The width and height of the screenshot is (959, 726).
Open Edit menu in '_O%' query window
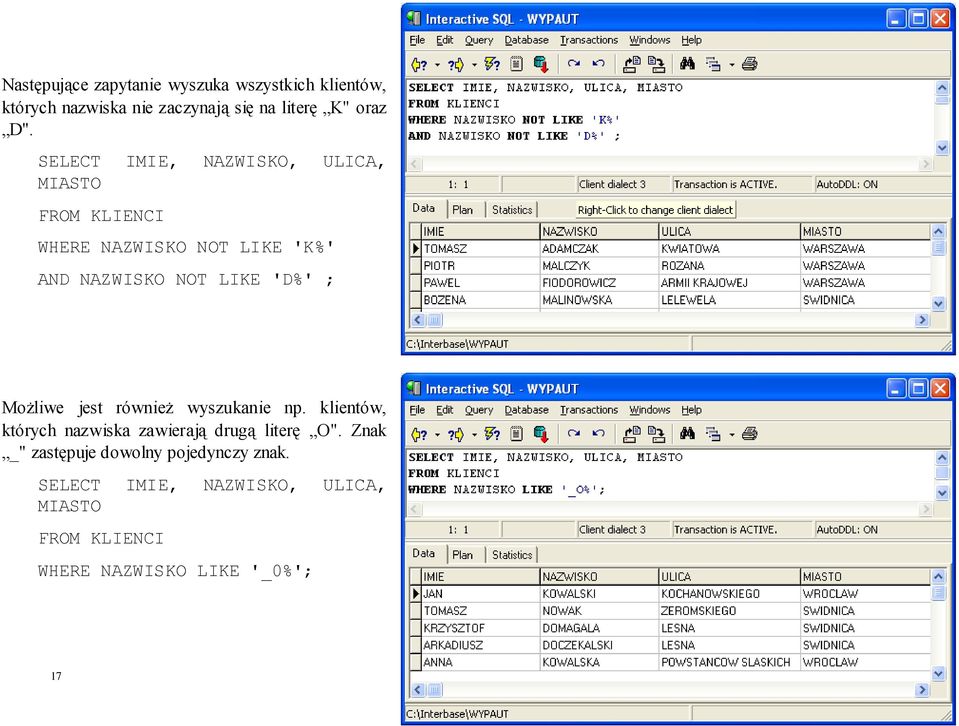point(445,410)
